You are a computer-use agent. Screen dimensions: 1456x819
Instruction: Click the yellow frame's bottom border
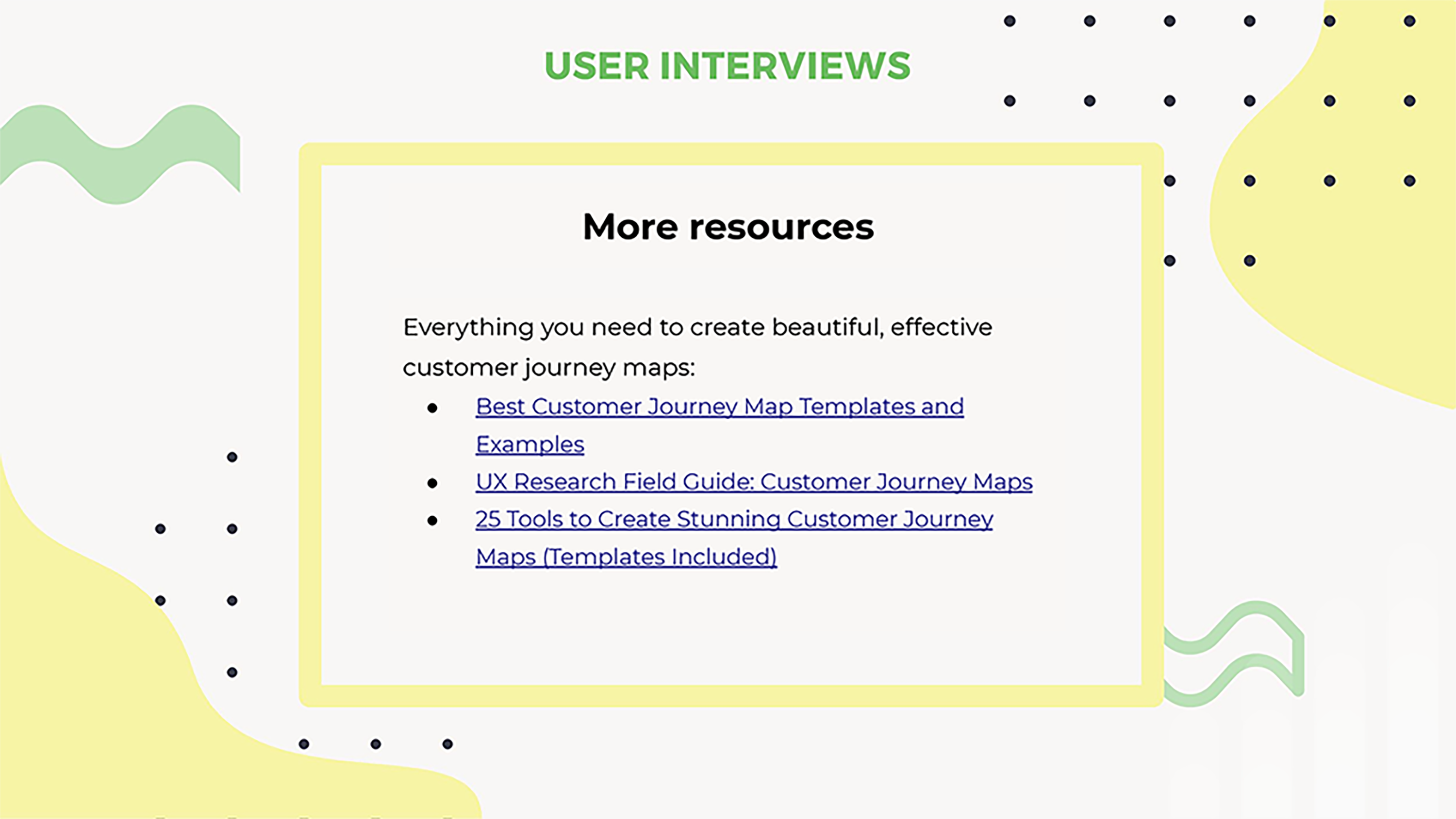point(729,696)
